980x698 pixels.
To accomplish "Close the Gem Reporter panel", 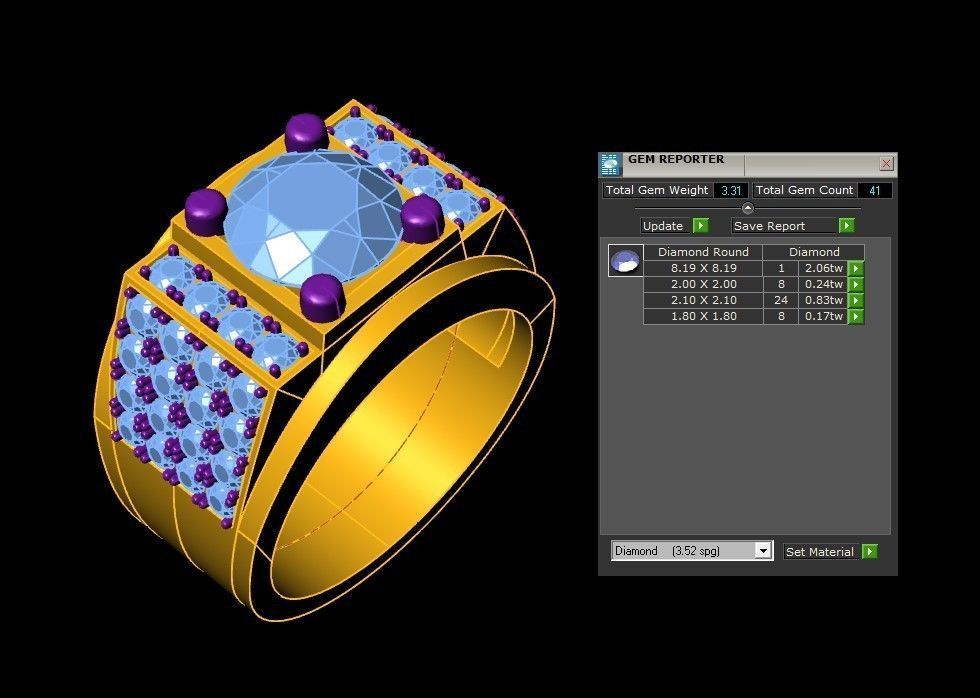I will click(886, 164).
